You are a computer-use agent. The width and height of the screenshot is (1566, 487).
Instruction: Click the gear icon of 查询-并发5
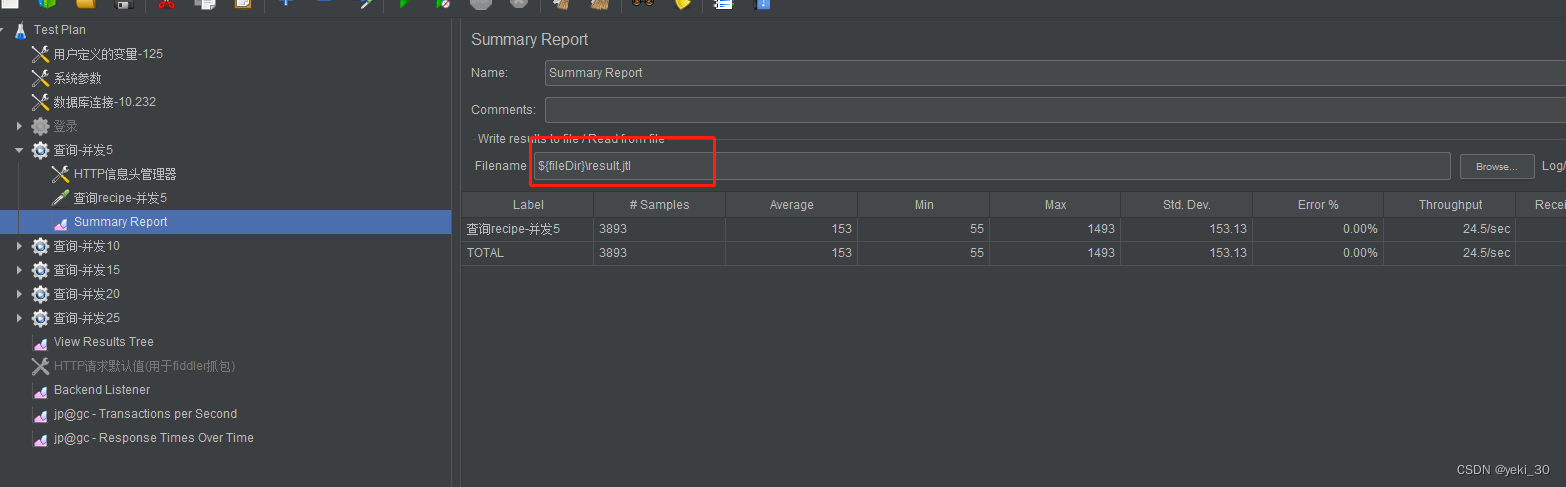coord(40,150)
